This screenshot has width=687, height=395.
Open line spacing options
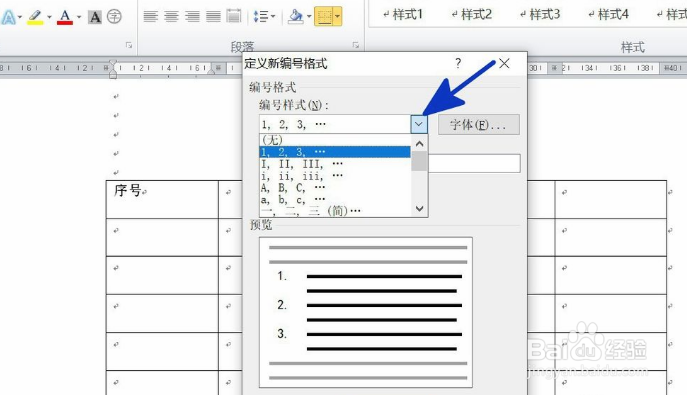pyautogui.click(x=264, y=17)
